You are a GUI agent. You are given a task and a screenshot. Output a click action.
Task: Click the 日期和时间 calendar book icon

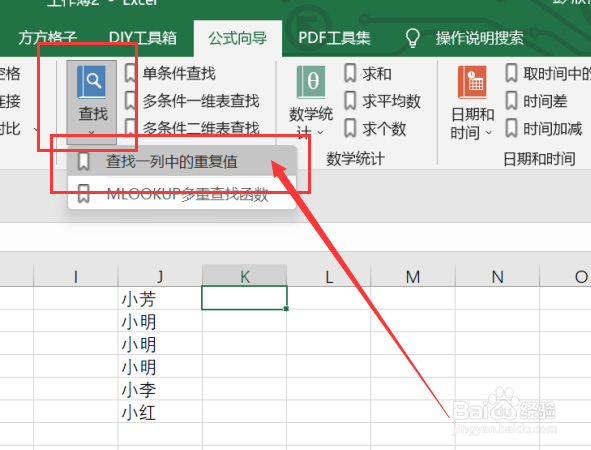[472, 82]
